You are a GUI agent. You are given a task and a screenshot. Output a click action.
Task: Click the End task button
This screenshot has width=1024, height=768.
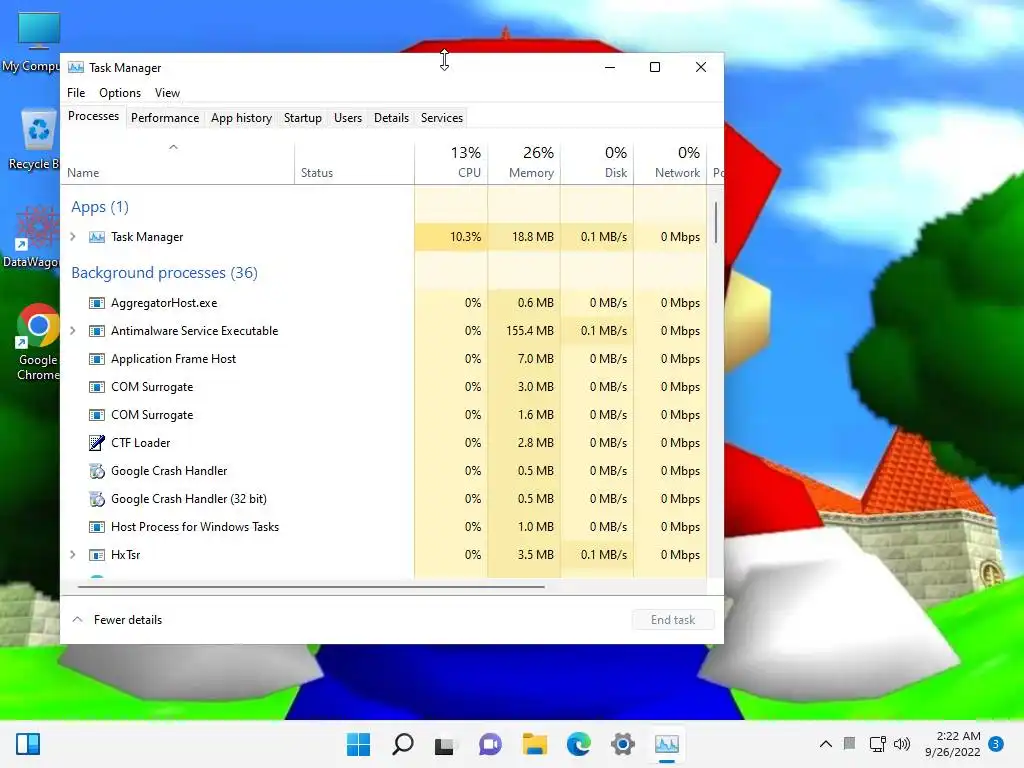(673, 620)
